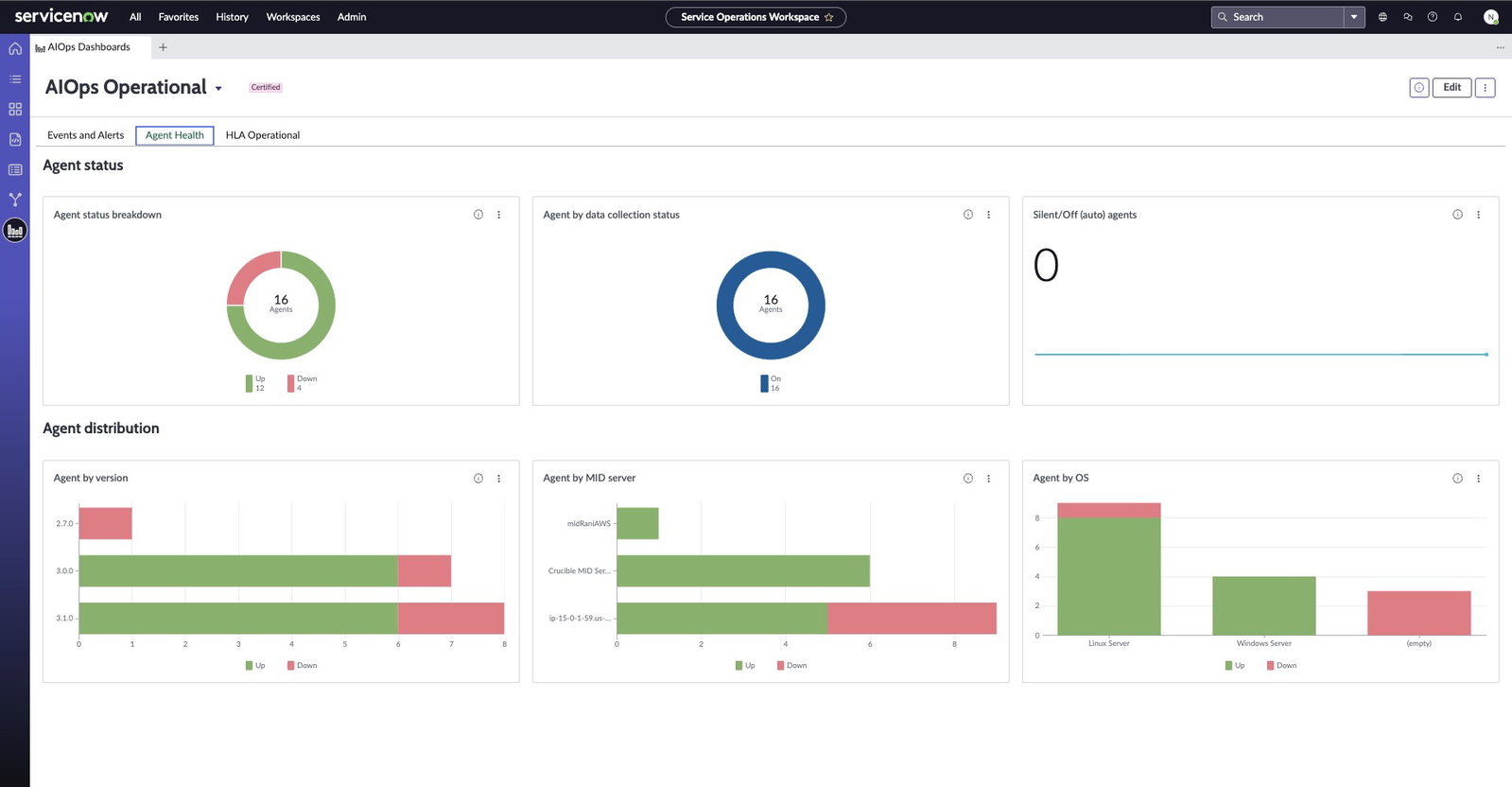Show info for Agent status breakdown
Viewport: 1512px width, 787px height.
478,215
